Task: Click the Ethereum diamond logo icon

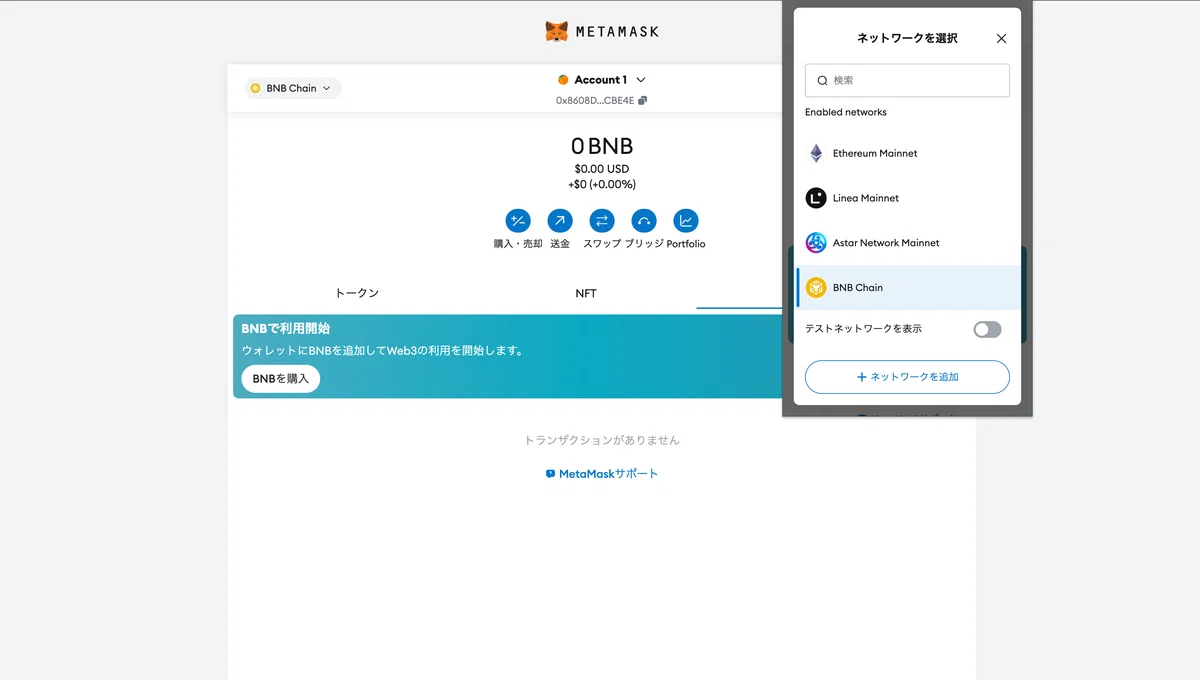Action: (x=816, y=153)
